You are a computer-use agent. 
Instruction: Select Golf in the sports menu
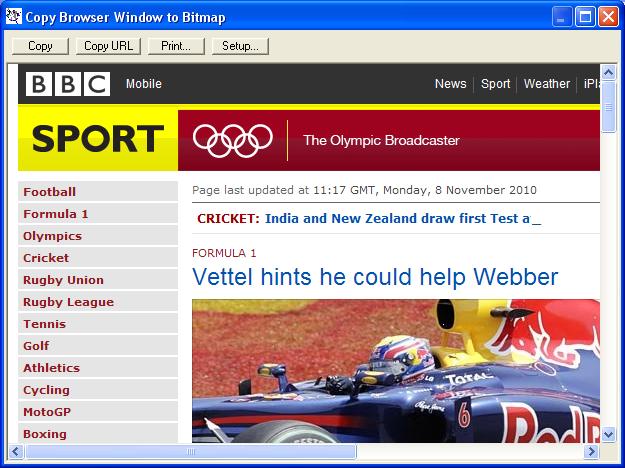[x=98, y=346]
